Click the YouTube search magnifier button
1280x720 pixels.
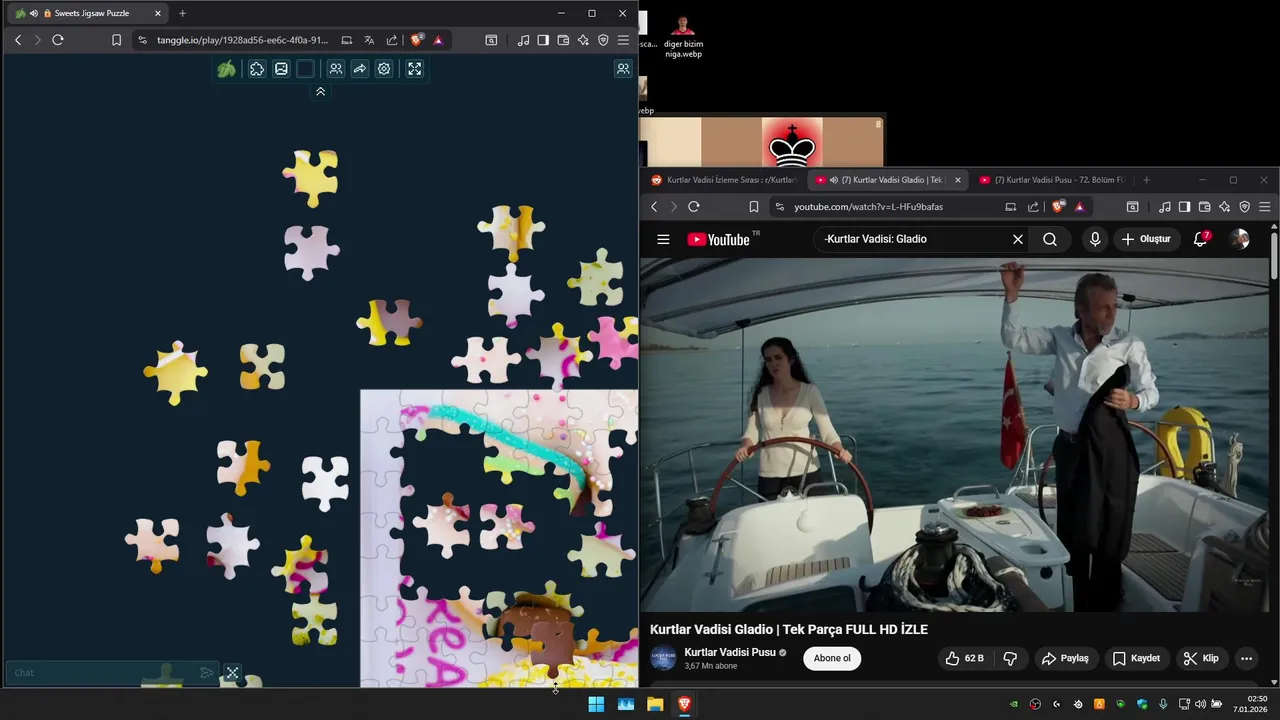point(1050,239)
